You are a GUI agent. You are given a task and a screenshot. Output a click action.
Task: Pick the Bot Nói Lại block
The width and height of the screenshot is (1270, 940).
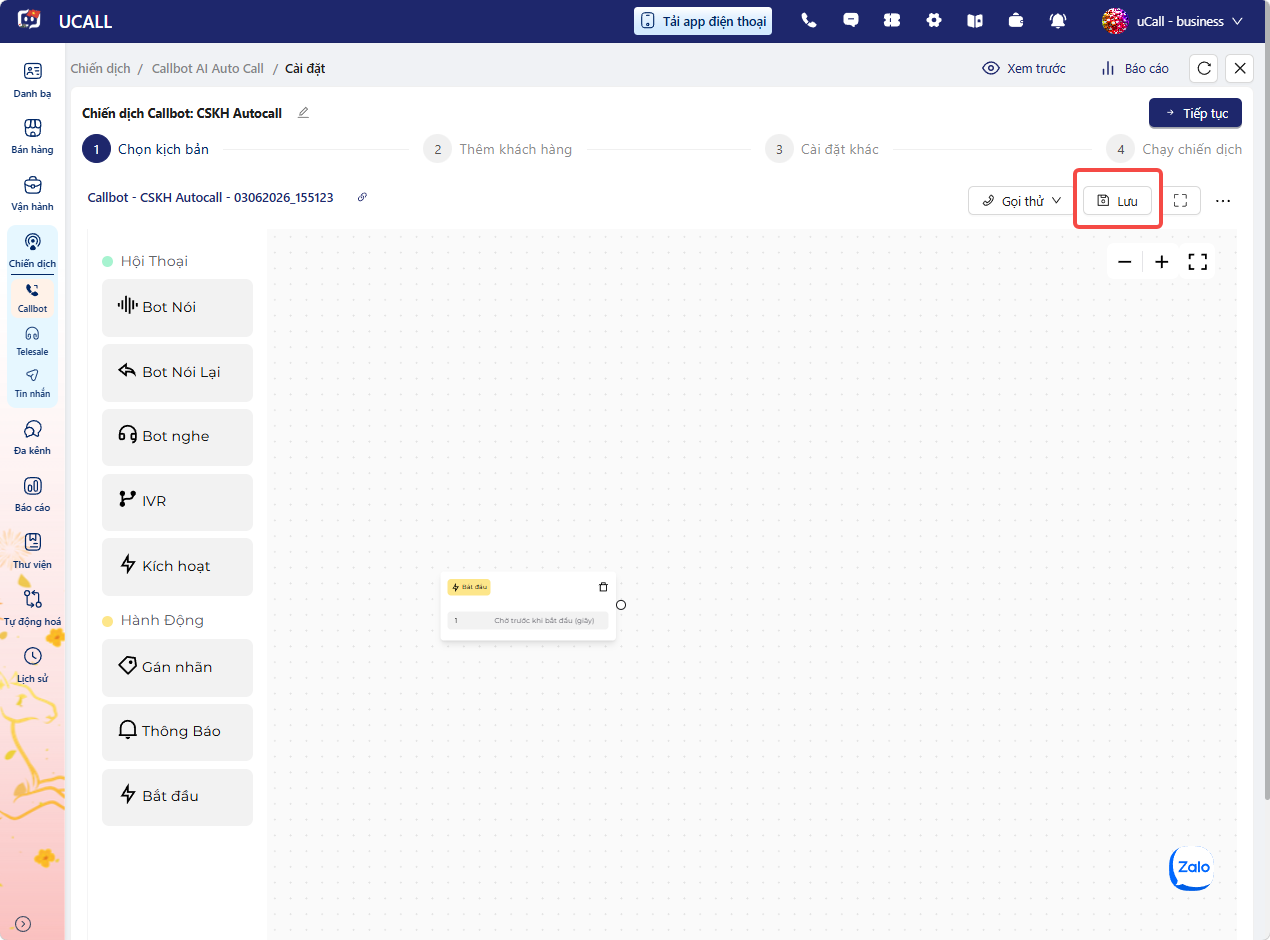[177, 372]
